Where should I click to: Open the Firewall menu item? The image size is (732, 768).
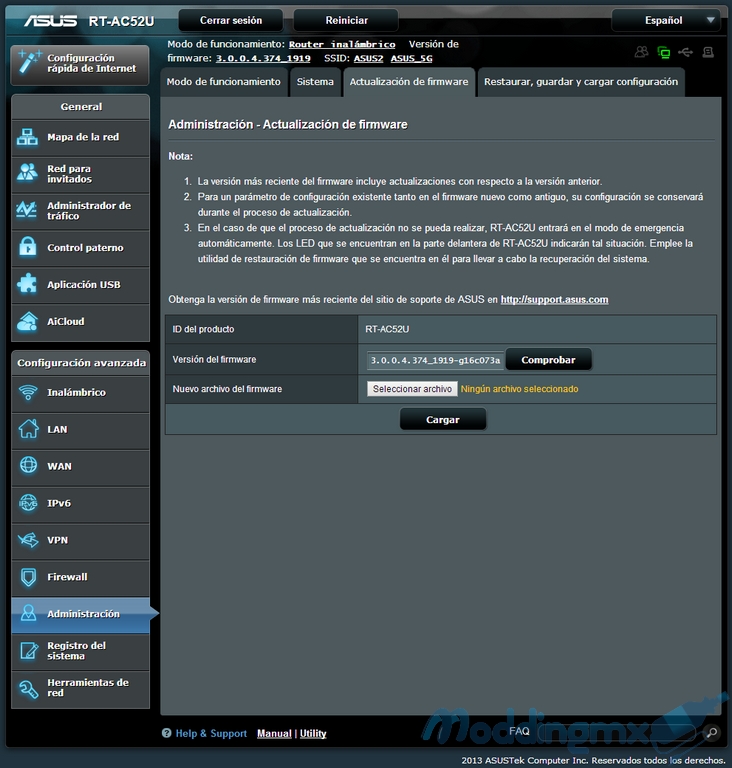pyautogui.click(x=80, y=577)
